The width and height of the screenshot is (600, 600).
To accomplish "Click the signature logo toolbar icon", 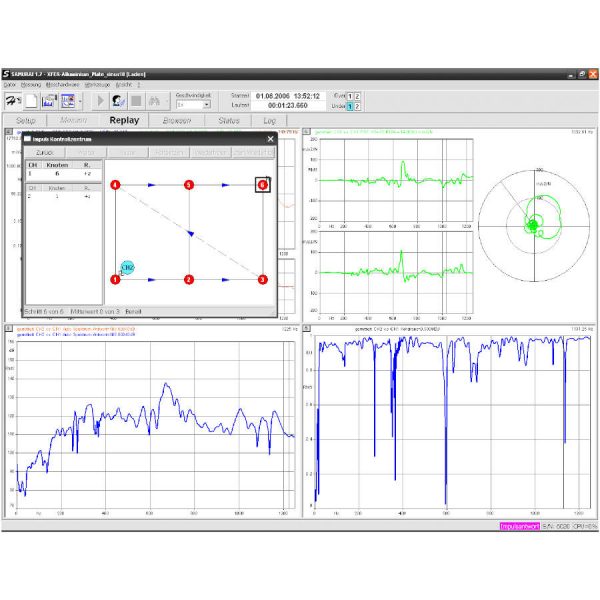I will coord(13,101).
